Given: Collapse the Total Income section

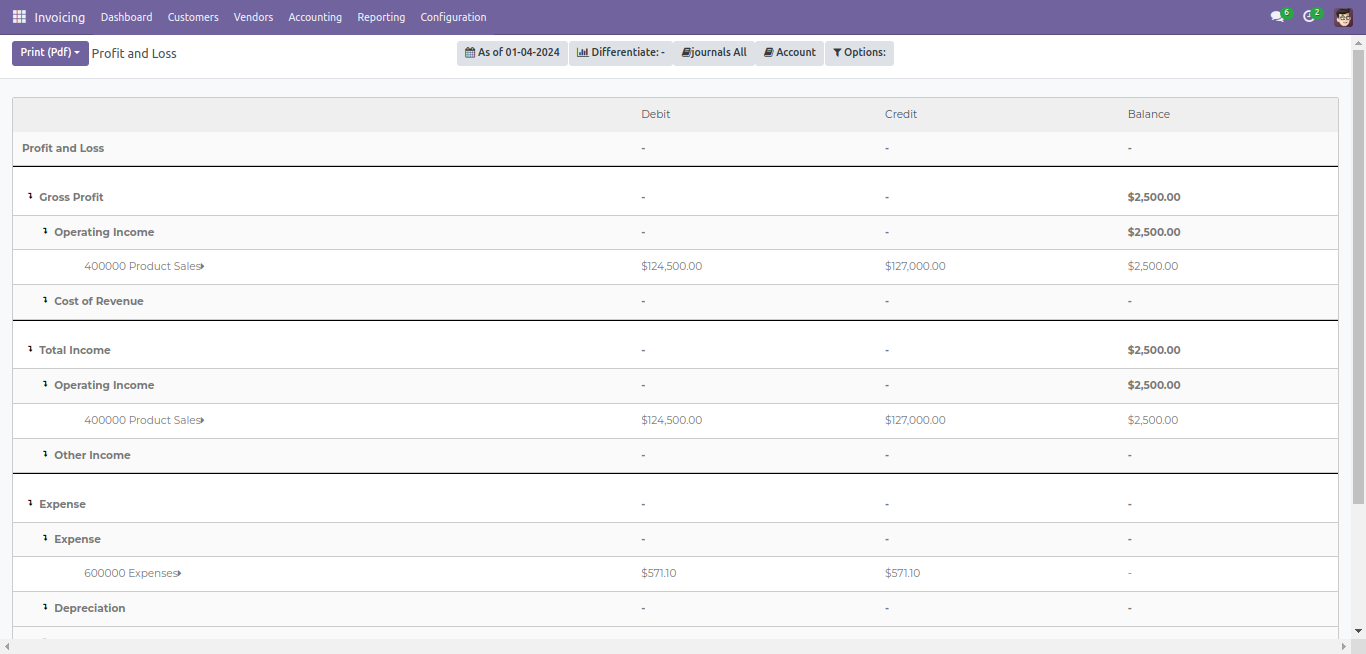Looking at the screenshot, I should click(x=30, y=350).
